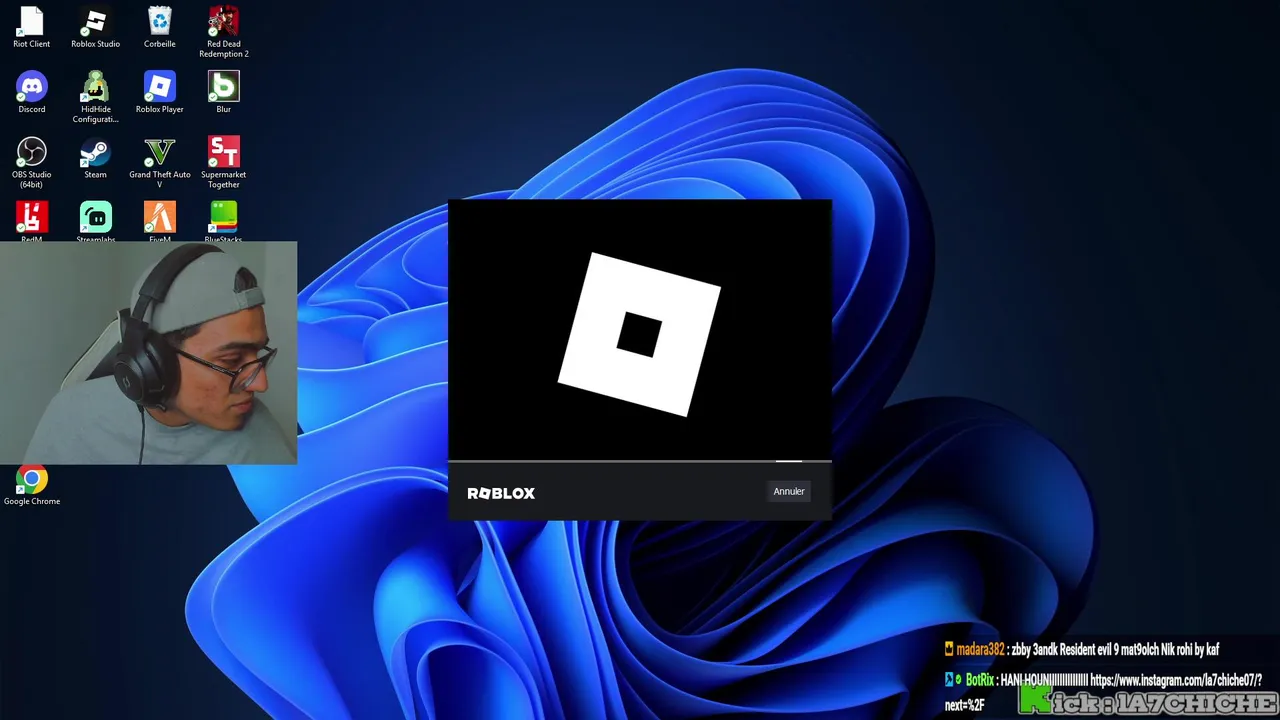Click the tilted Roblox logo in launcher
This screenshot has height=720, width=1280.
(639, 334)
